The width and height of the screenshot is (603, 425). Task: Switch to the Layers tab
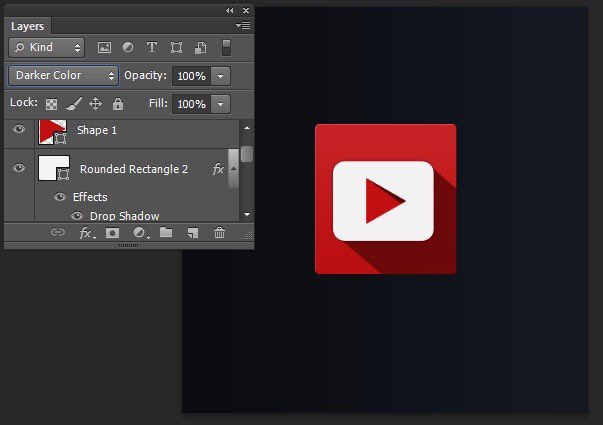(28, 26)
